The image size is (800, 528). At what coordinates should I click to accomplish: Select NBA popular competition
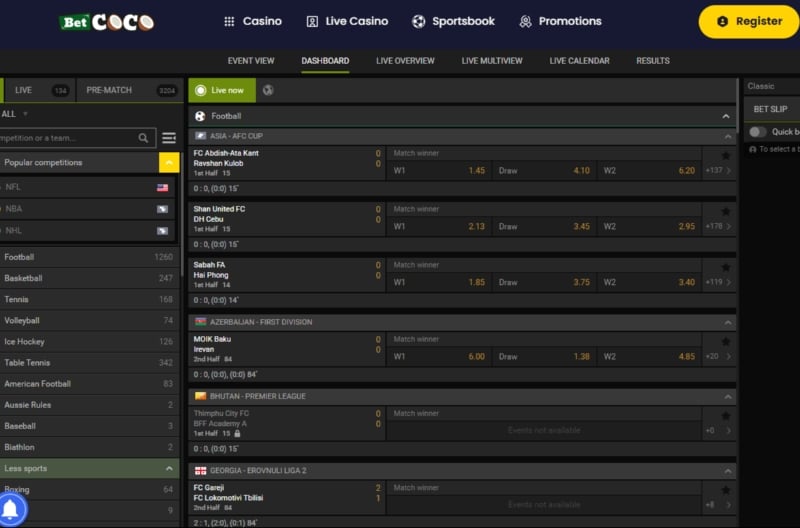pos(87,209)
